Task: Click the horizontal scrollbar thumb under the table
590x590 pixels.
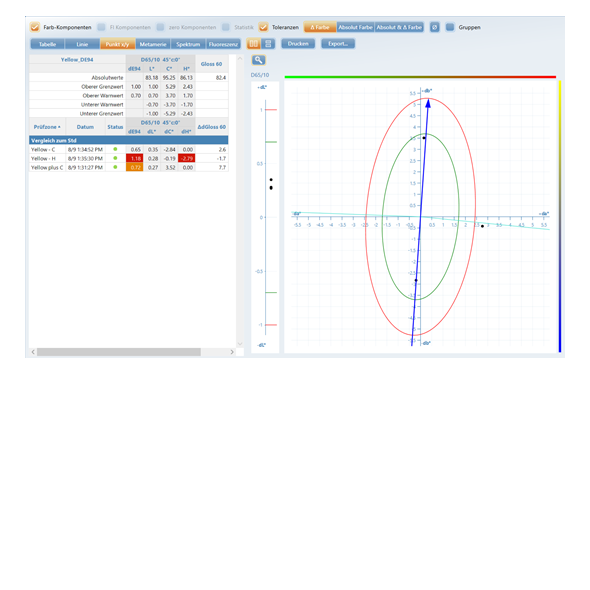Action: coord(119,352)
